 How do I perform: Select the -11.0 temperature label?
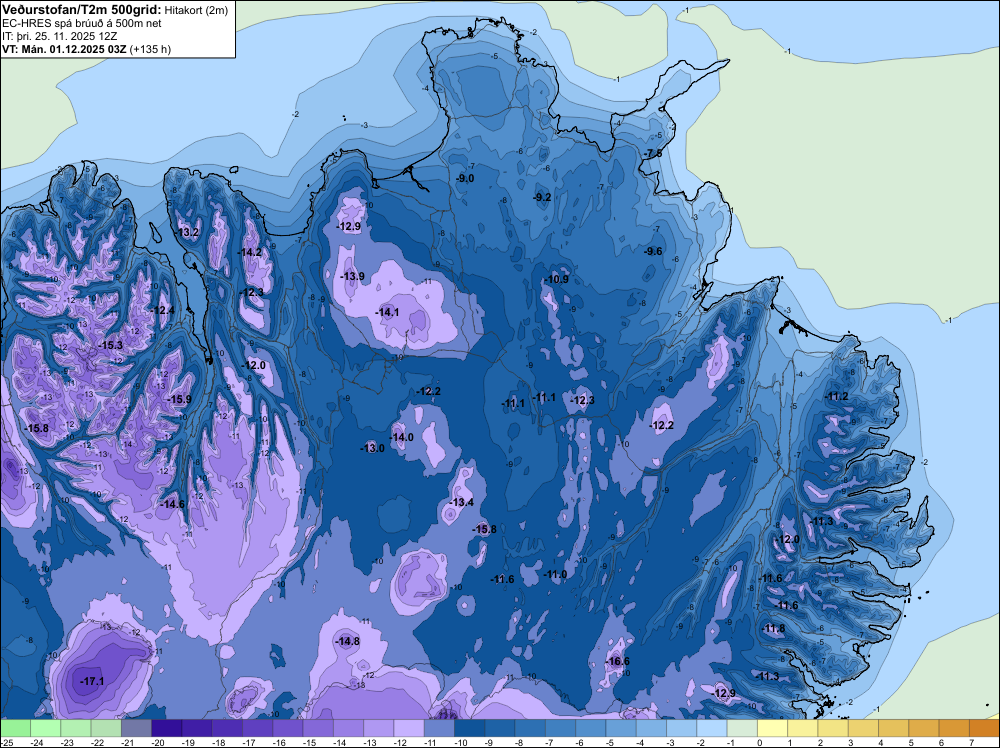[x=555, y=574]
